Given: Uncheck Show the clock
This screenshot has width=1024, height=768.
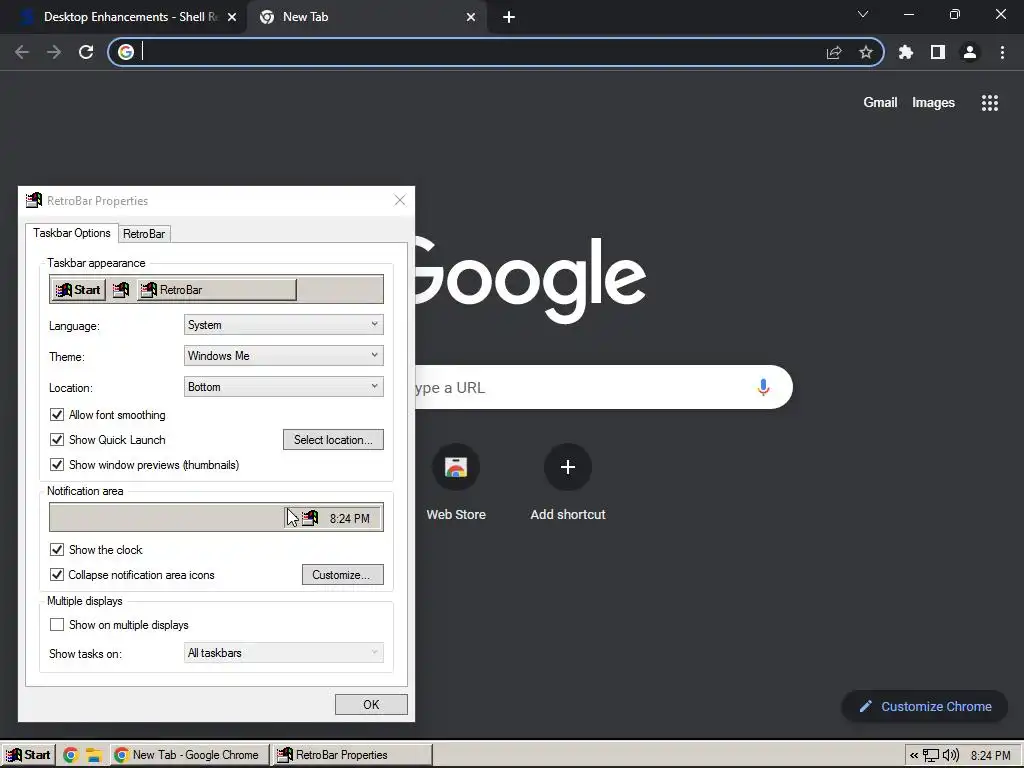Looking at the screenshot, I should point(57,549).
